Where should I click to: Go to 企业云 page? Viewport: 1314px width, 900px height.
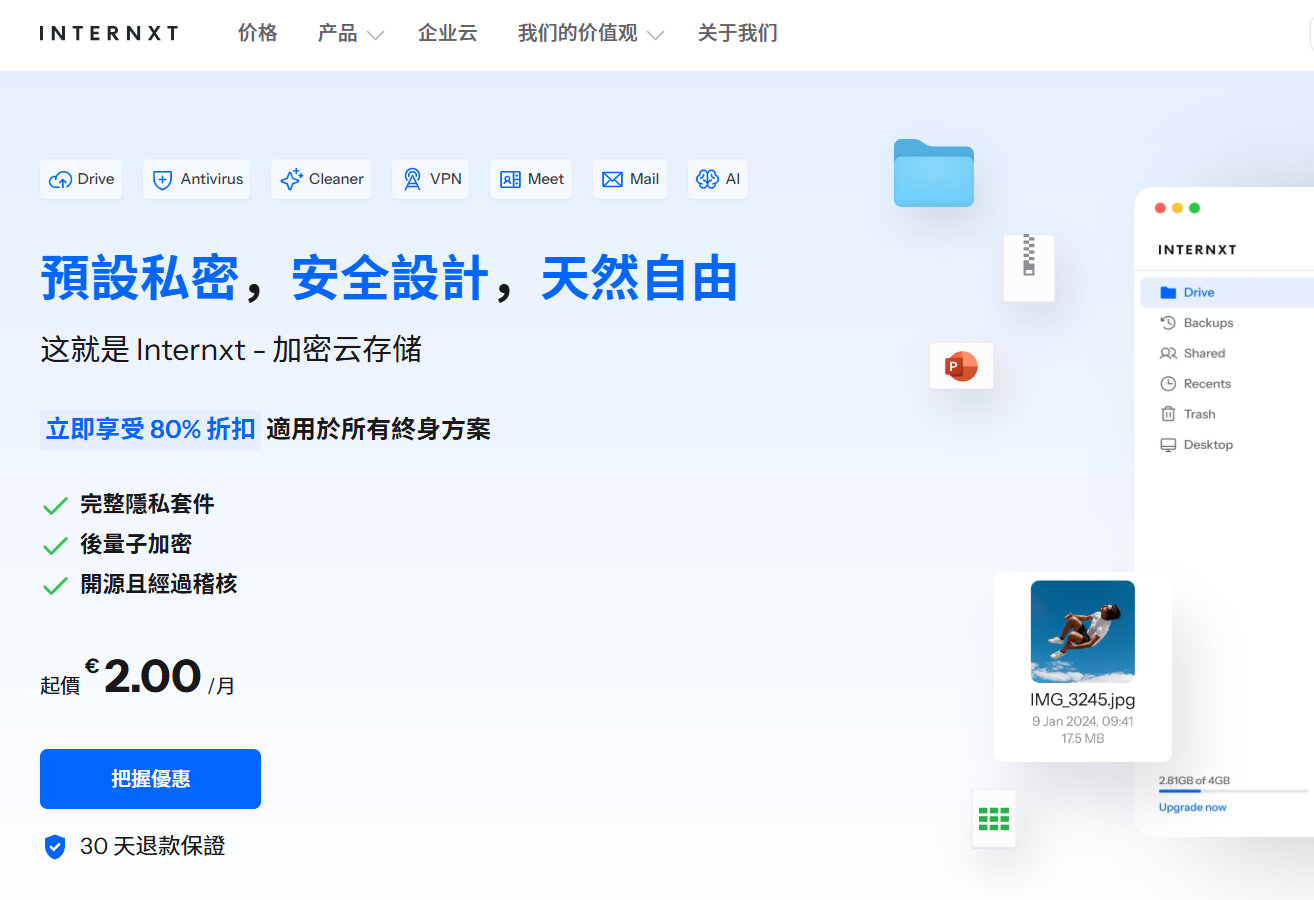(x=447, y=34)
